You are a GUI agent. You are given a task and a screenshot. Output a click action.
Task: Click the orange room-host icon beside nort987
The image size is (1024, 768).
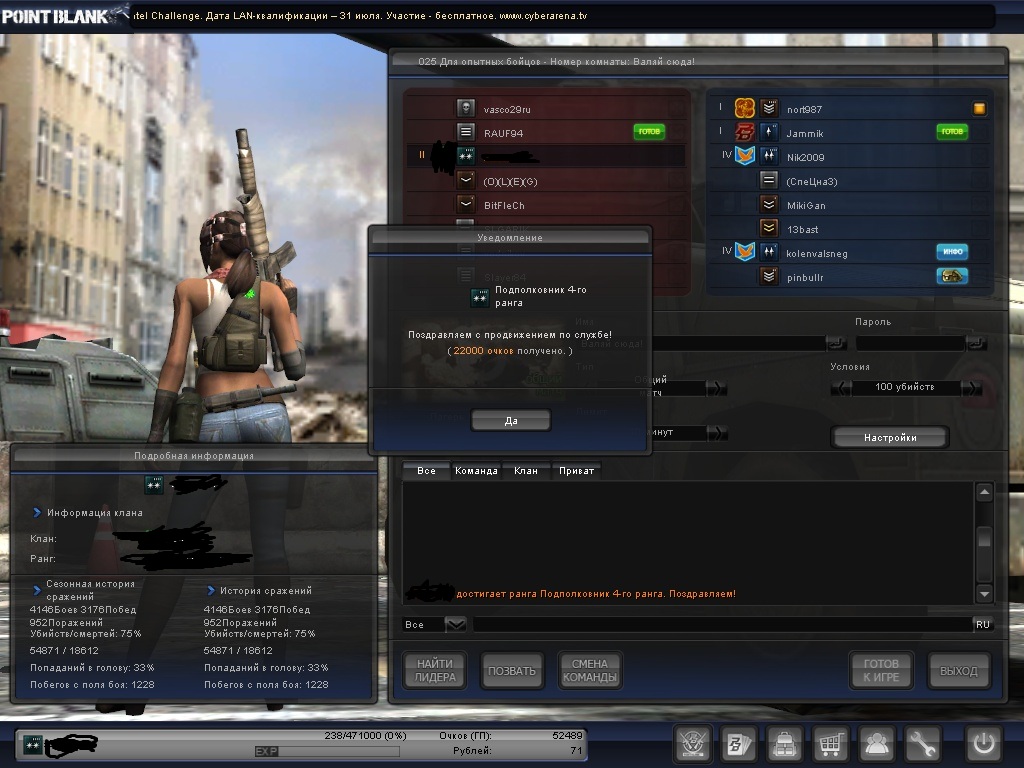click(x=980, y=109)
